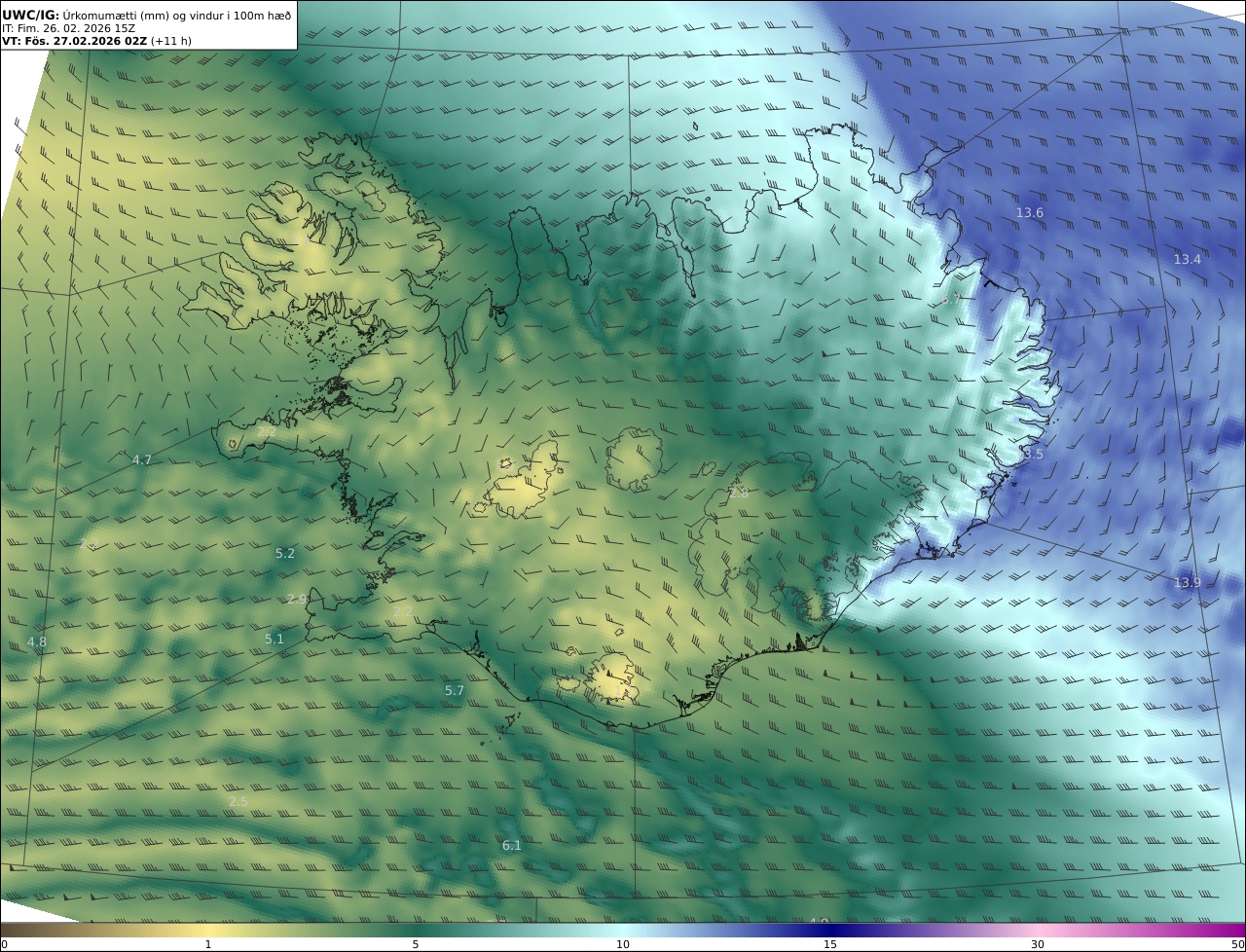
Task: Click the 4.7 value label
Action: 142,459
